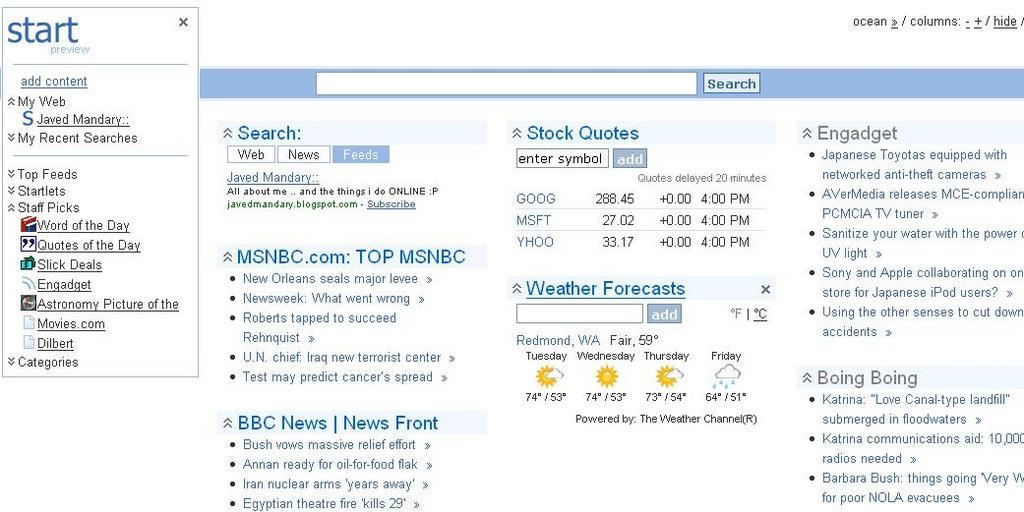
Task: Open Roberts tapped to succeed Rehnquist headline
Action: (x=319, y=328)
